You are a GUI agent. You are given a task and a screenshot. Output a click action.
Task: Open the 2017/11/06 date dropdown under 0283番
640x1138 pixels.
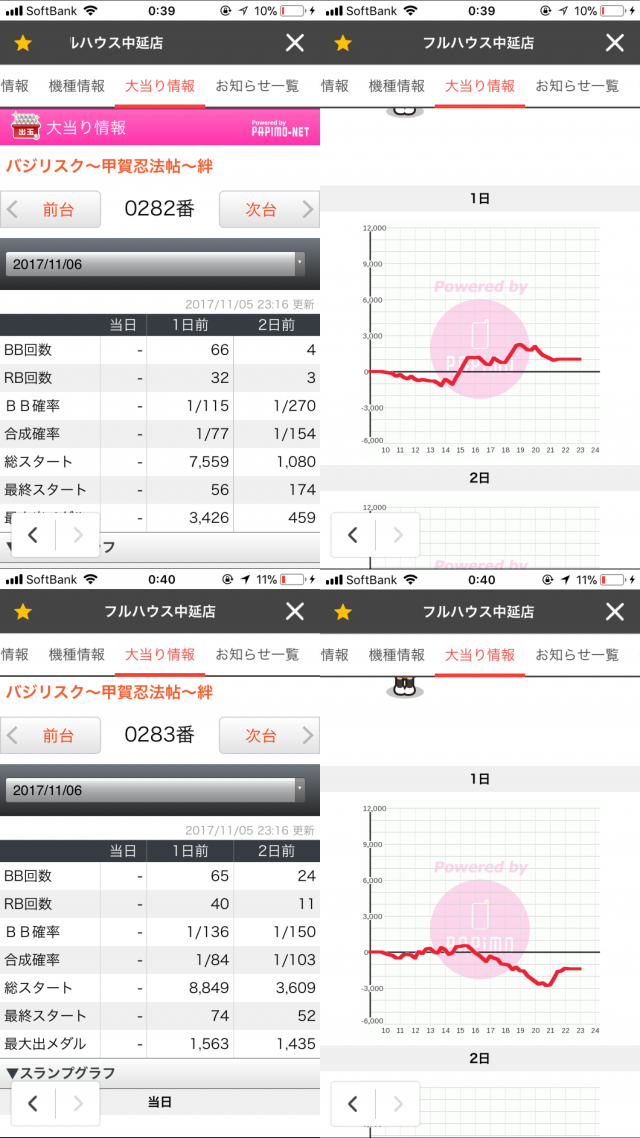[155, 790]
